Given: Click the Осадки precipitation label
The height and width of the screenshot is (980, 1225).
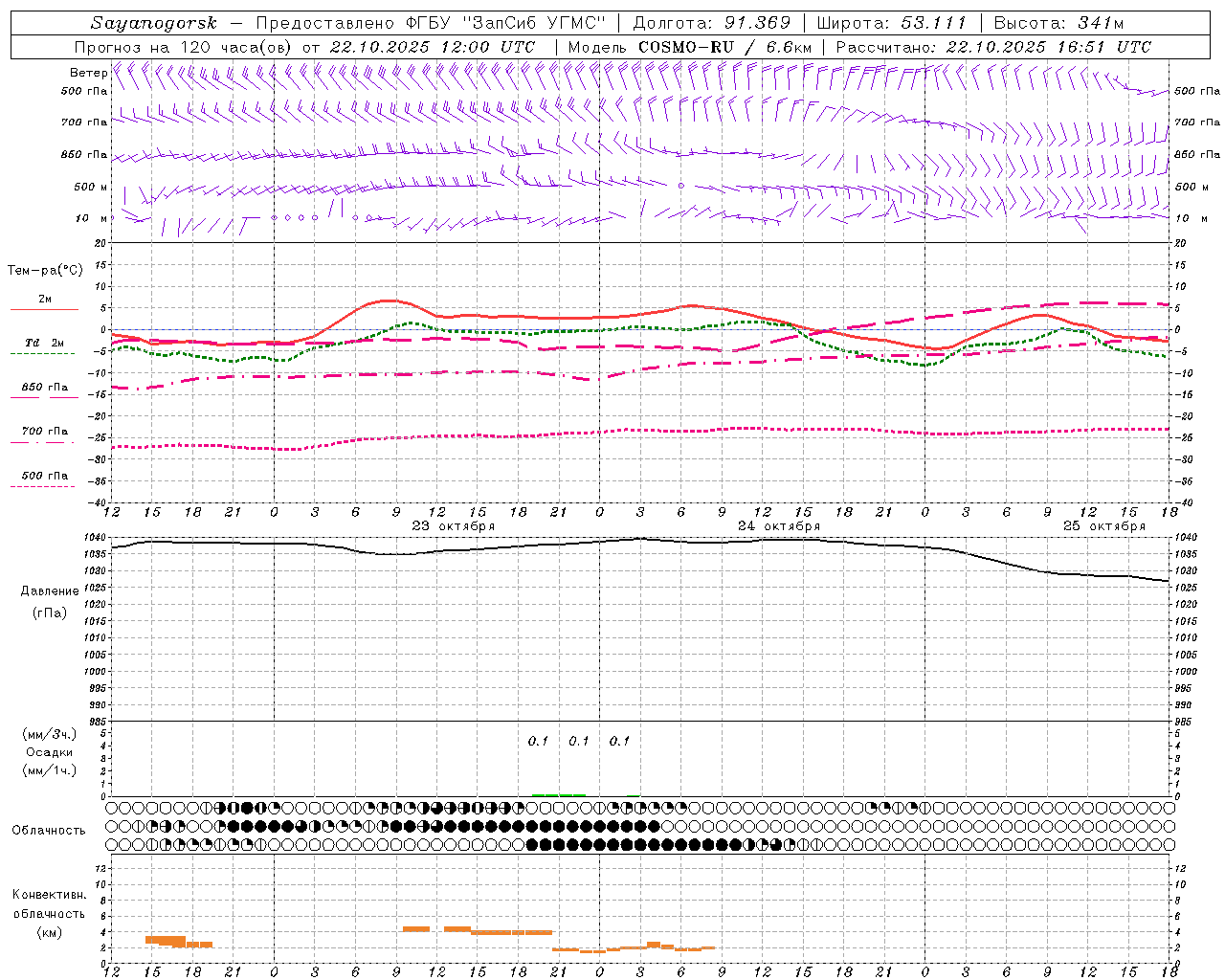Looking at the screenshot, I should tap(50, 753).
